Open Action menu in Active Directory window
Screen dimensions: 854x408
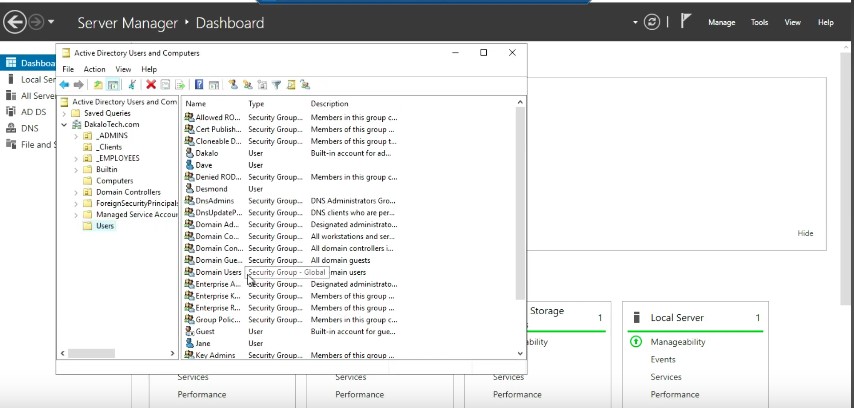point(94,69)
